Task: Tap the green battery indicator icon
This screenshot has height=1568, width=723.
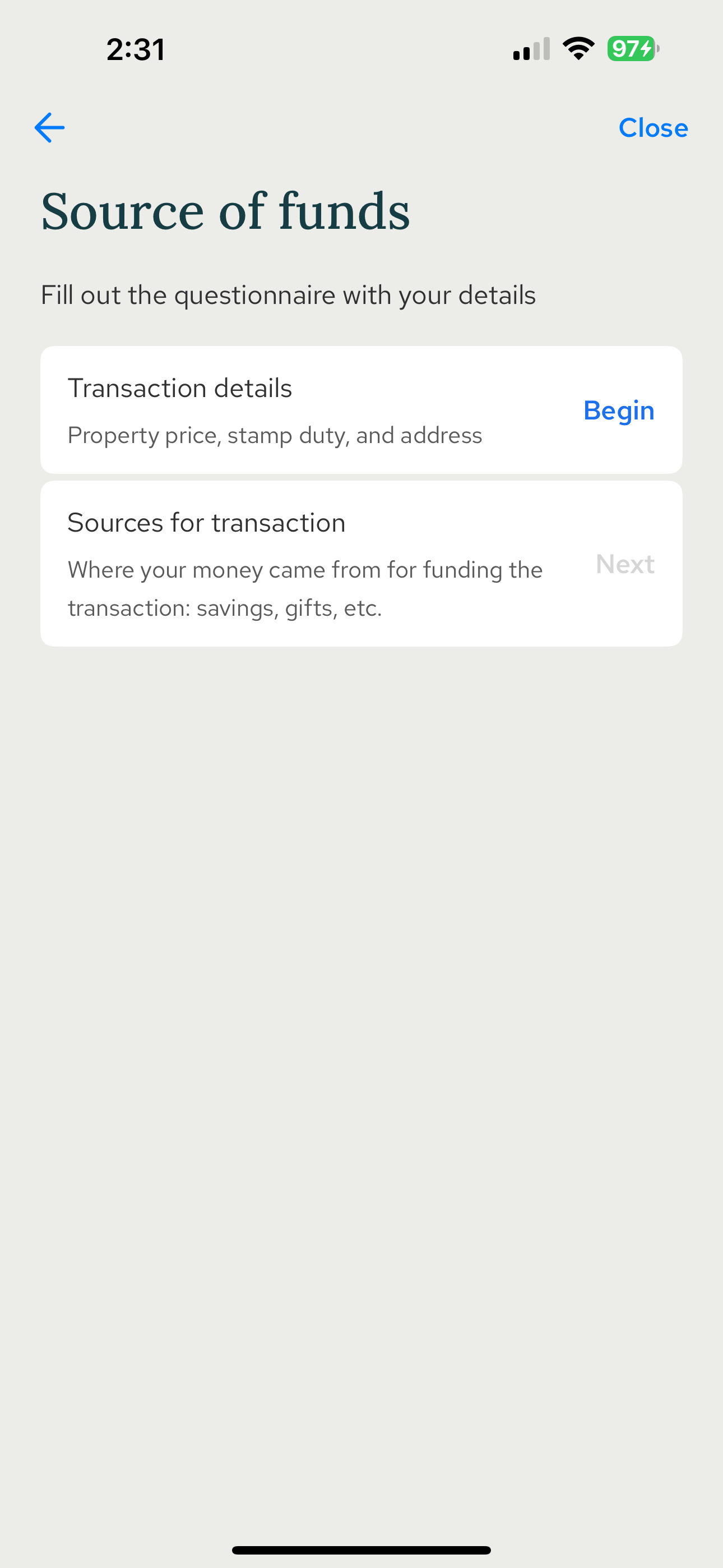Action: click(x=633, y=49)
